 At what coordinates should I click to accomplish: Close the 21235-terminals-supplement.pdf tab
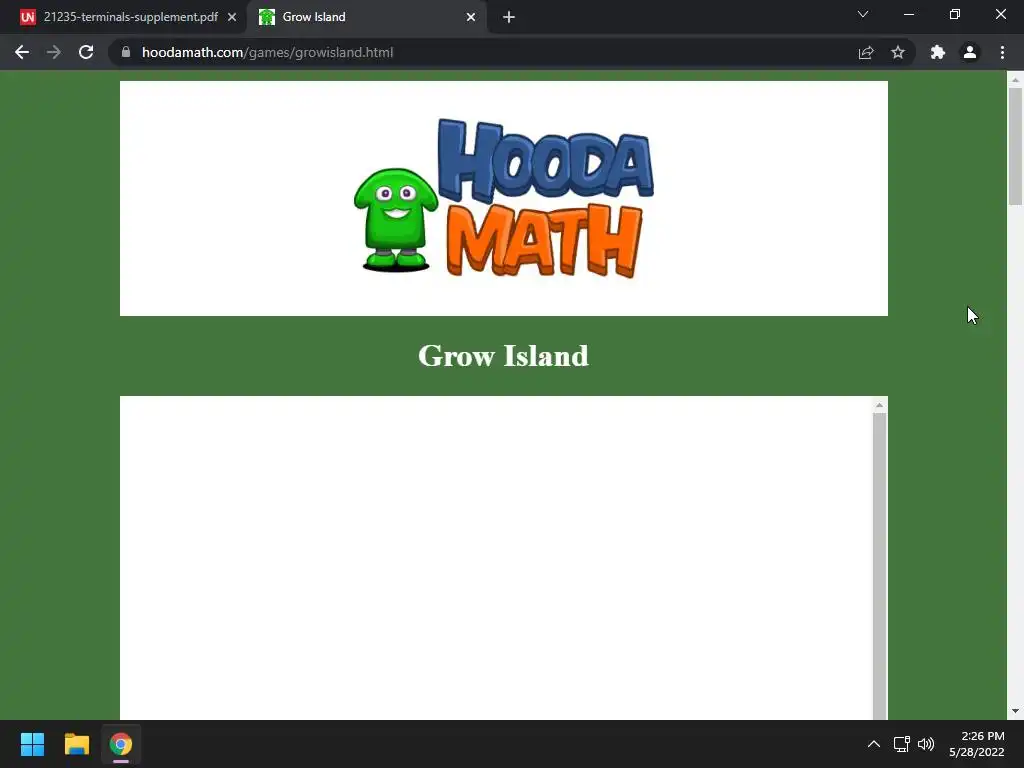click(232, 17)
